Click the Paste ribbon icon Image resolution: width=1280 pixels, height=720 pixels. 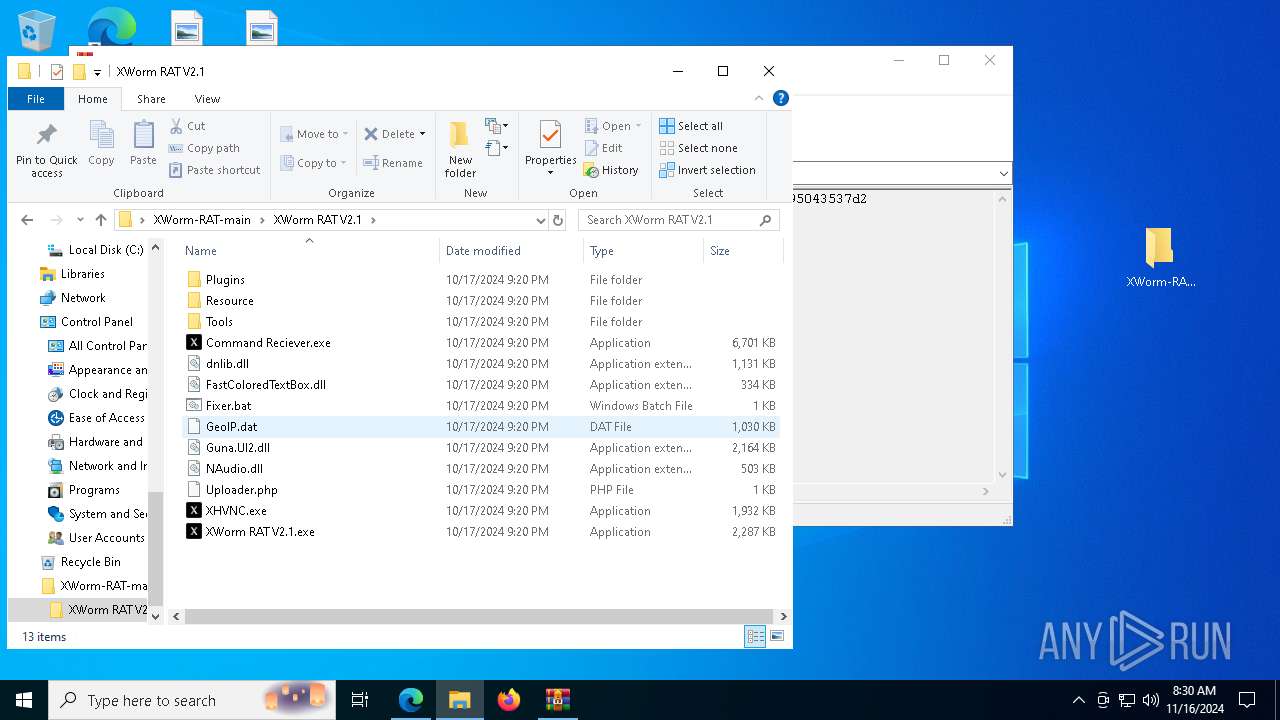[x=143, y=144]
